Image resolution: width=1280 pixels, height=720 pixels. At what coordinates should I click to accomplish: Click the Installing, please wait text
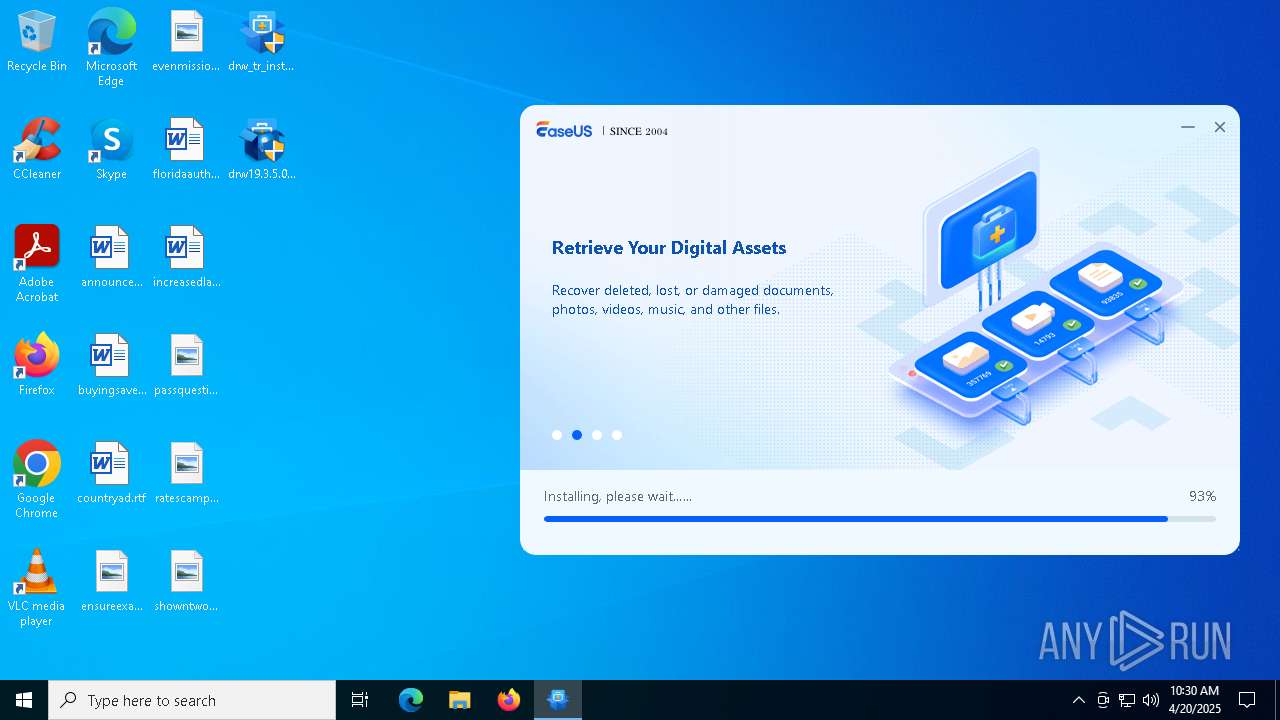(x=618, y=496)
